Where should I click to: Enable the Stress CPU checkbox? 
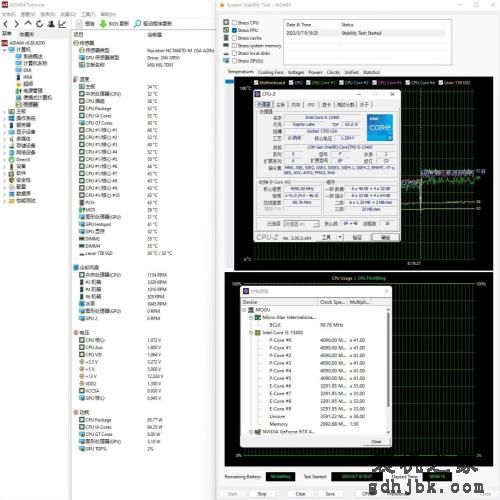pos(234,22)
